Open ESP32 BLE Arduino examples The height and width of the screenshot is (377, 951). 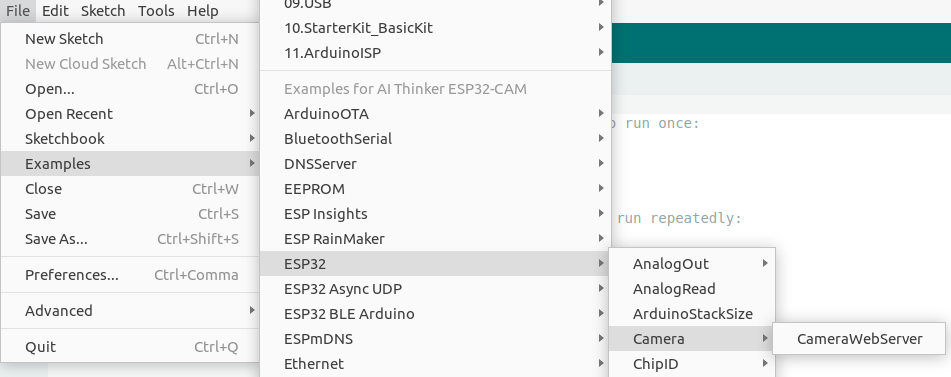[435, 314]
